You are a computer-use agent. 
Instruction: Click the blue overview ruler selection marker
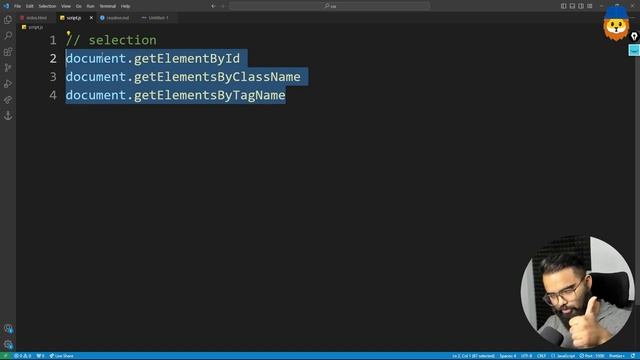634,50
